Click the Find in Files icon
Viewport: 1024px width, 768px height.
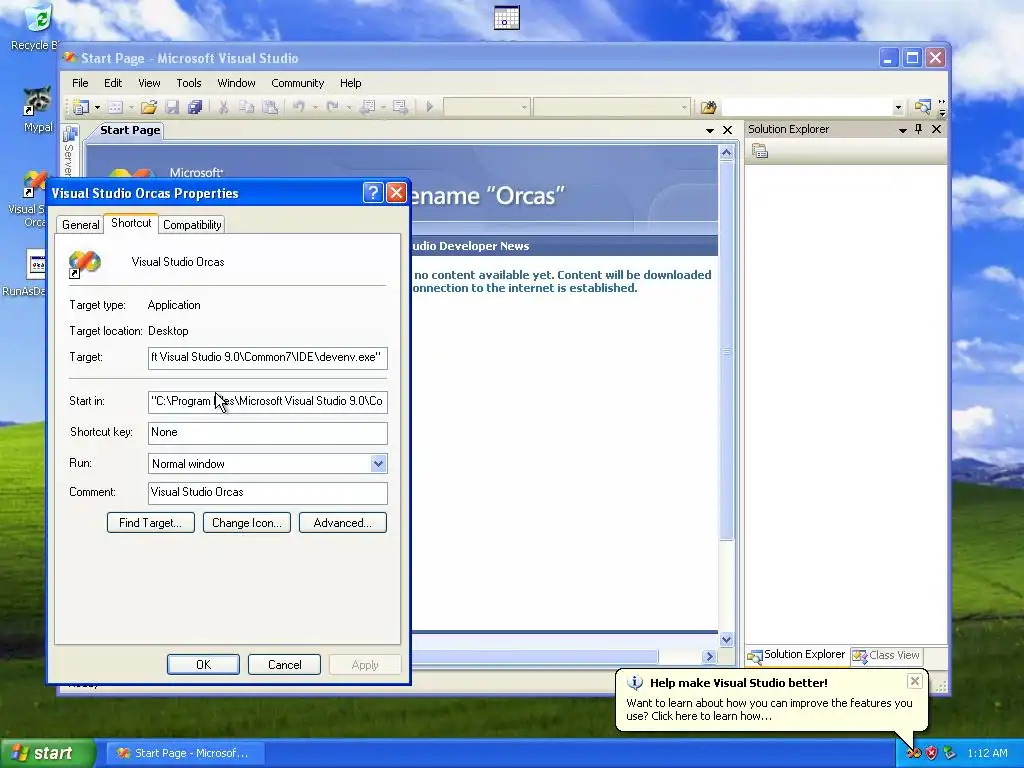[709, 107]
